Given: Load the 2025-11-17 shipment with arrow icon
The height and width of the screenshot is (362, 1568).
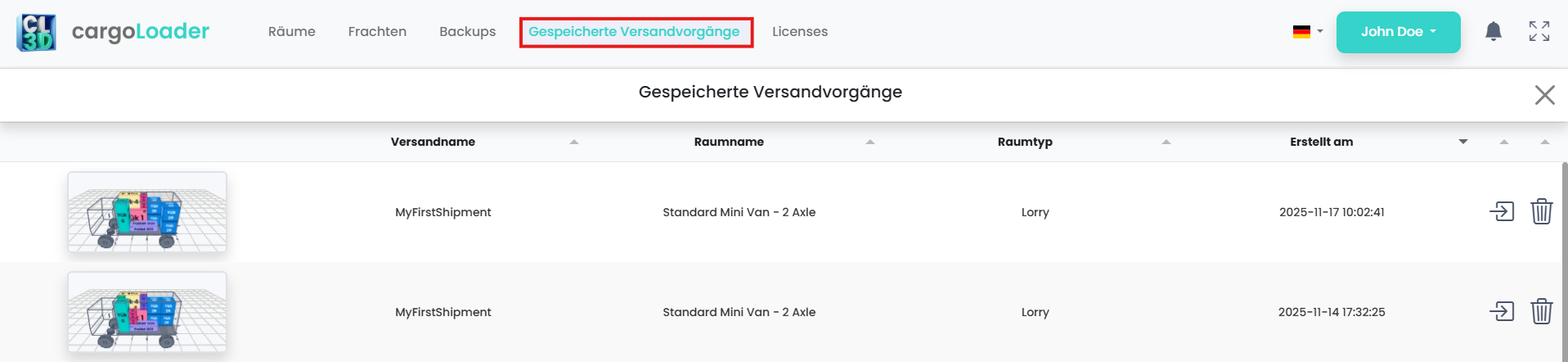Looking at the screenshot, I should [1502, 212].
